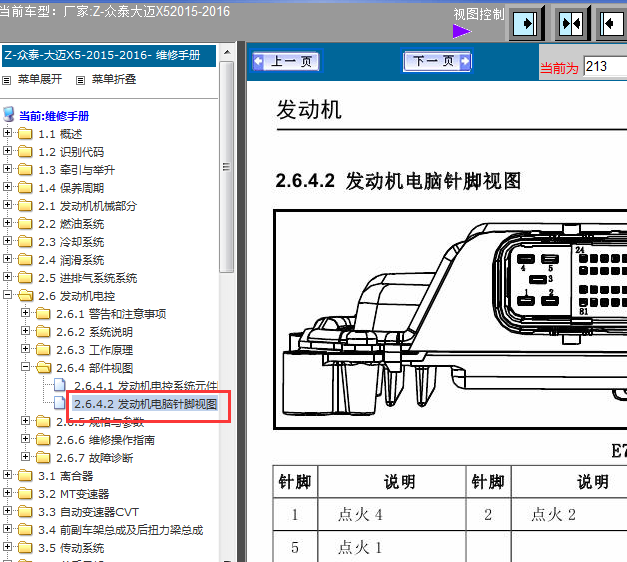
Task: Click the folder icon of 2.6.3 工作原理
Action: (43, 350)
